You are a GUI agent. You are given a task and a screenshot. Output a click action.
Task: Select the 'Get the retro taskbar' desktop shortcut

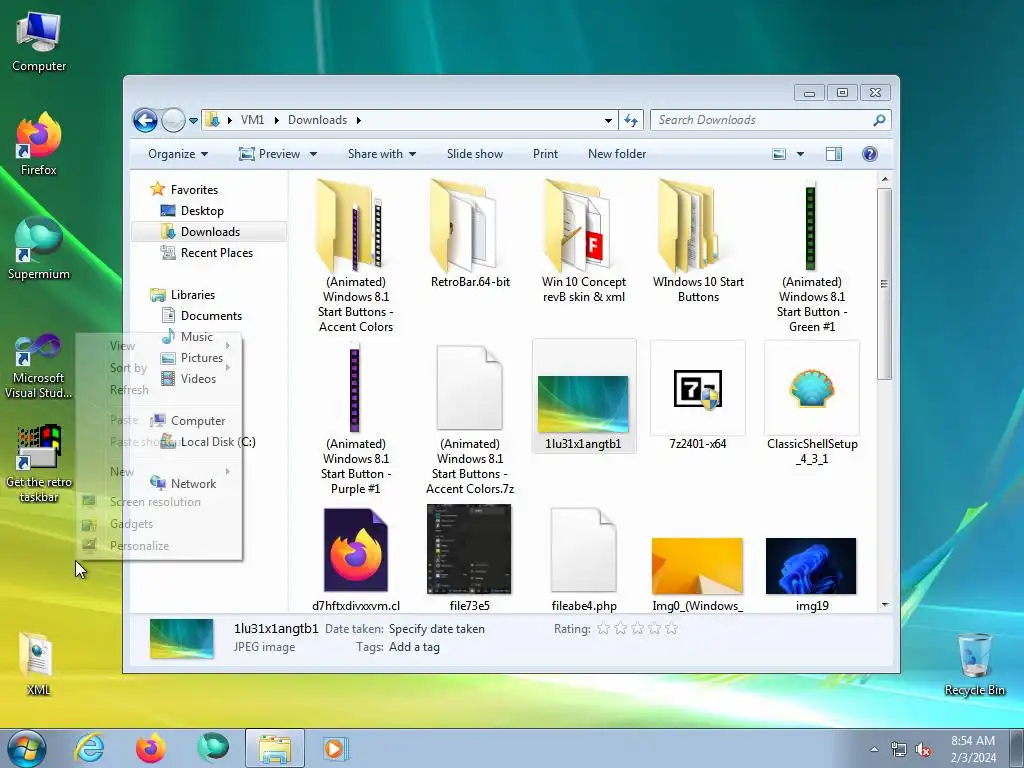39,464
